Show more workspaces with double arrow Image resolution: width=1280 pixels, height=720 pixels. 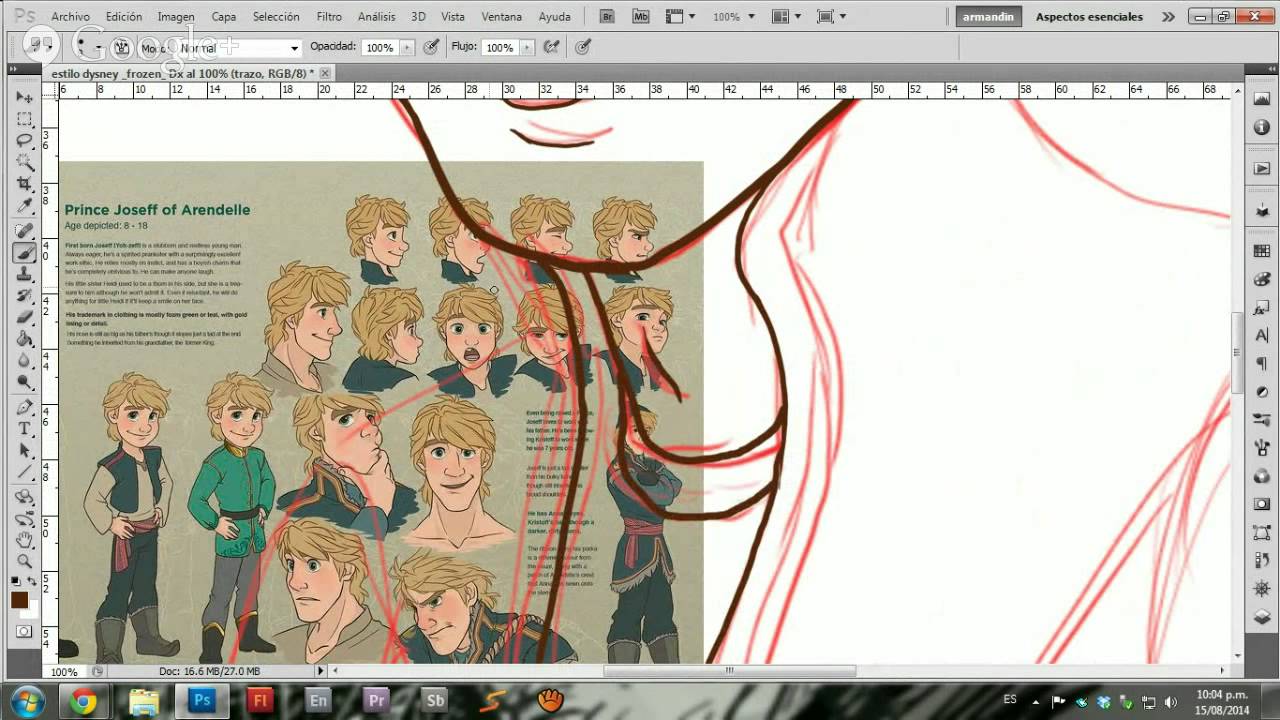1168,17
